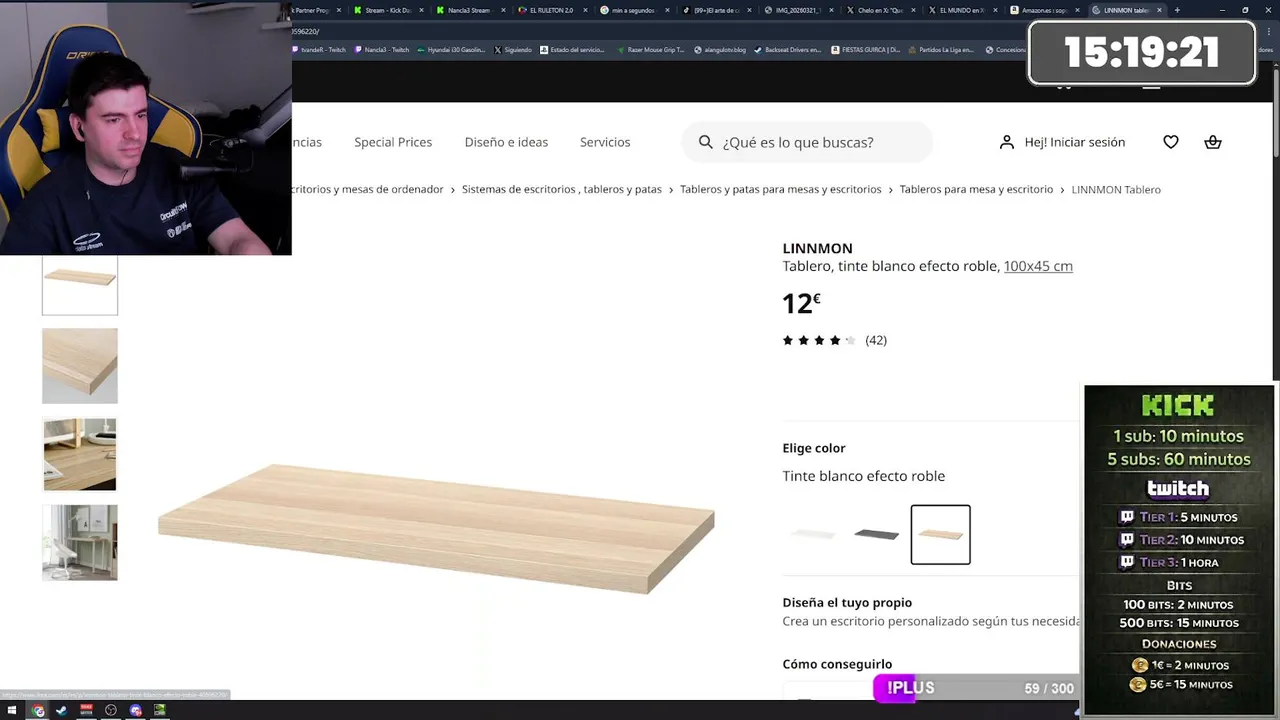Go to Tableros y patas para mesas breadcrumb
Screen dimensions: 1280x720
(780, 189)
